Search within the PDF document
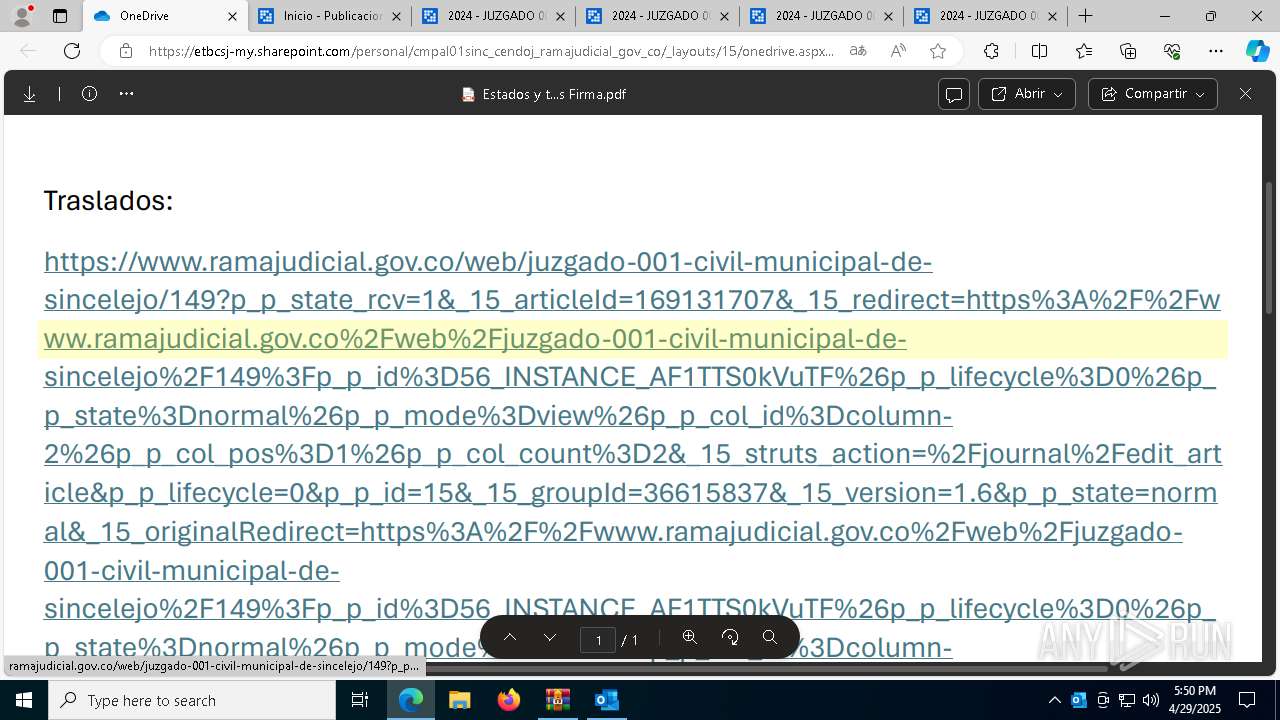 tap(770, 638)
